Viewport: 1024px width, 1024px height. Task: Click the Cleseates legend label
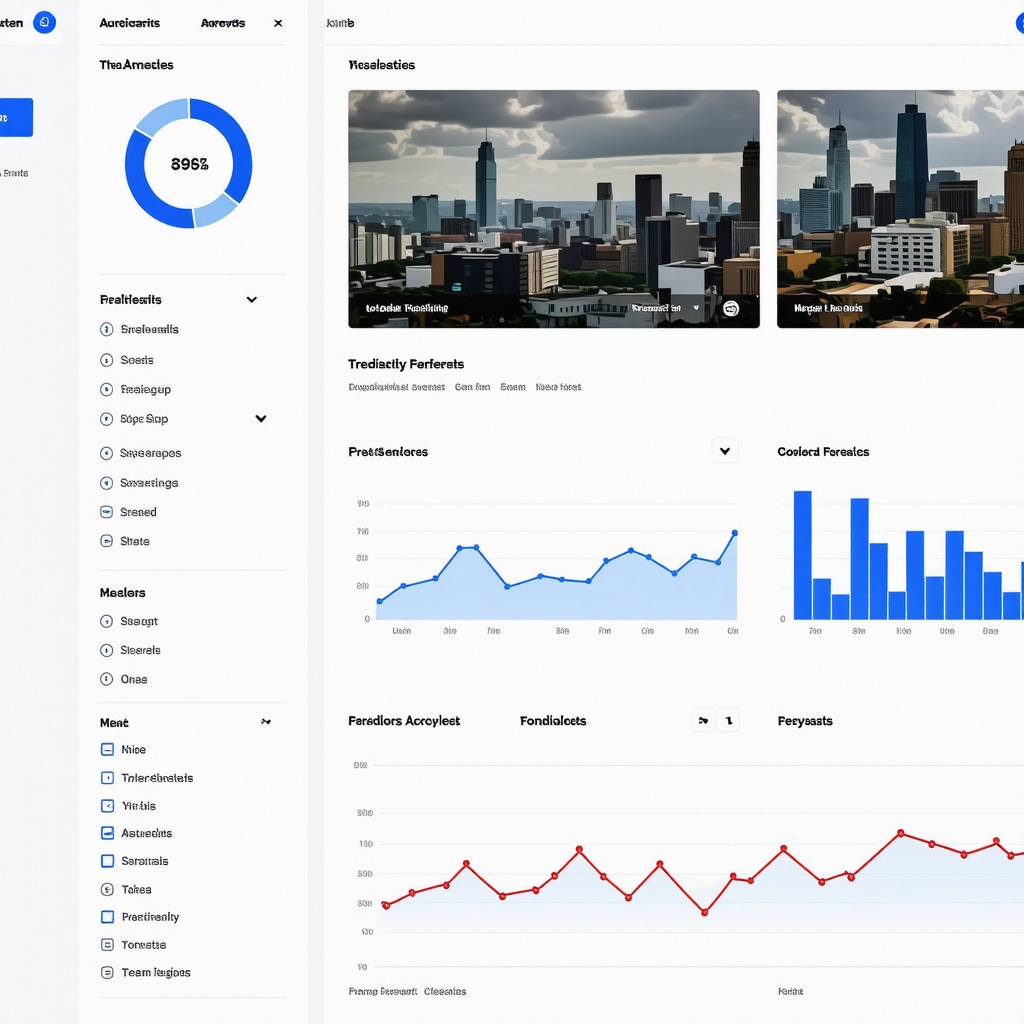[445, 991]
